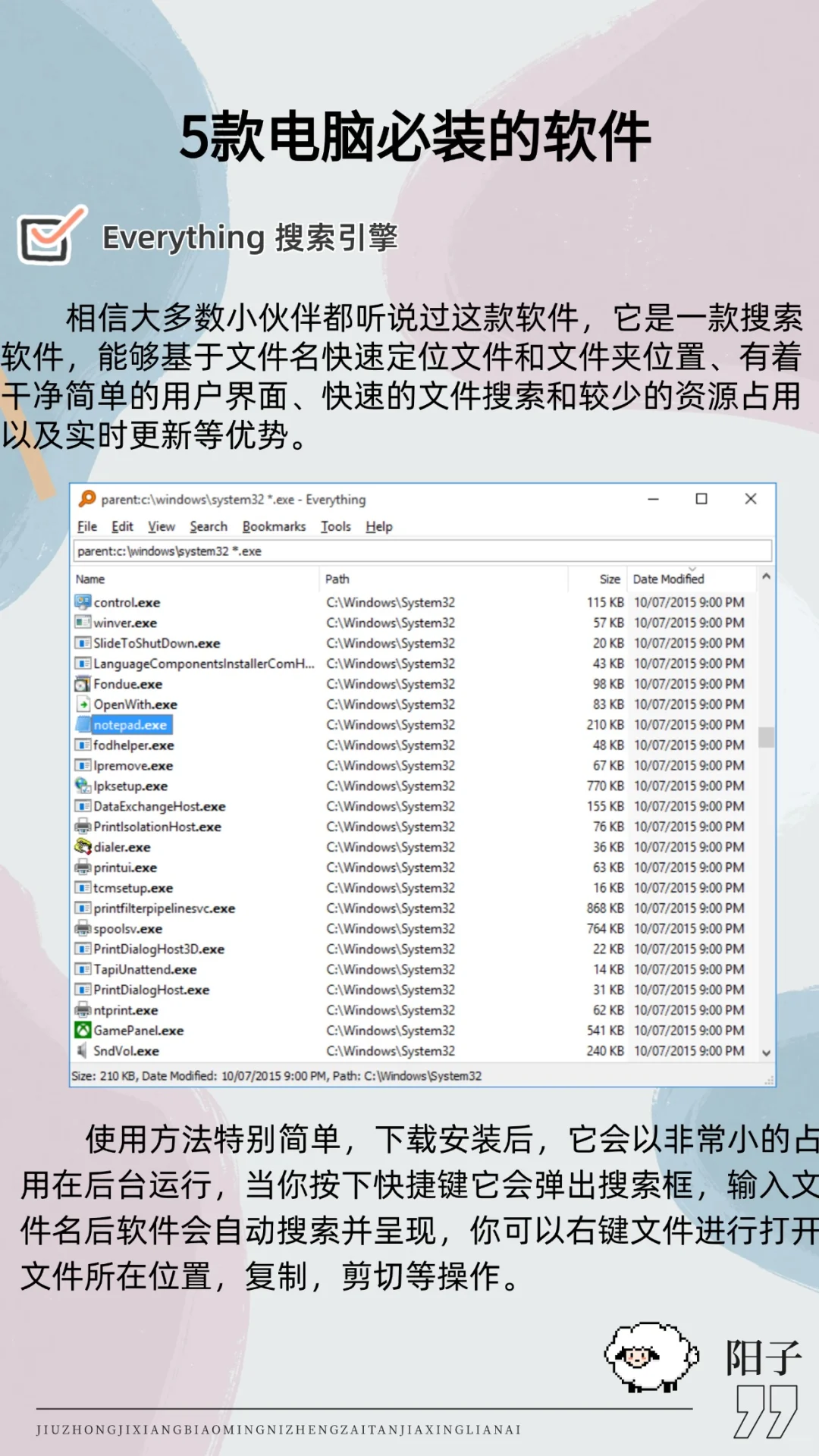This screenshot has height=1456, width=819.
Task: Select the OpenWith.exe file name
Action: pos(136,704)
